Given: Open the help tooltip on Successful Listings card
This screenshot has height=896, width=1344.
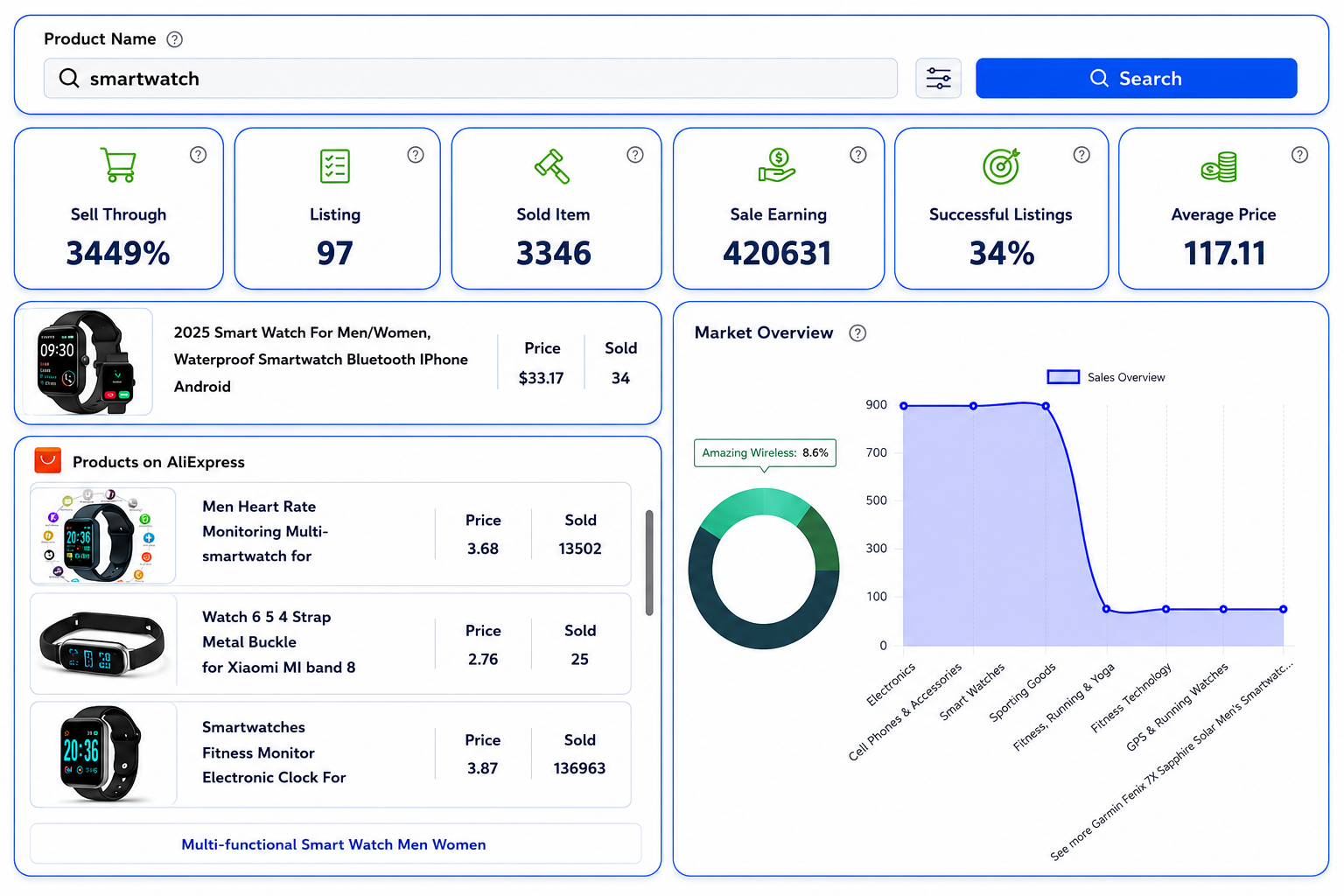Looking at the screenshot, I should [x=1081, y=155].
